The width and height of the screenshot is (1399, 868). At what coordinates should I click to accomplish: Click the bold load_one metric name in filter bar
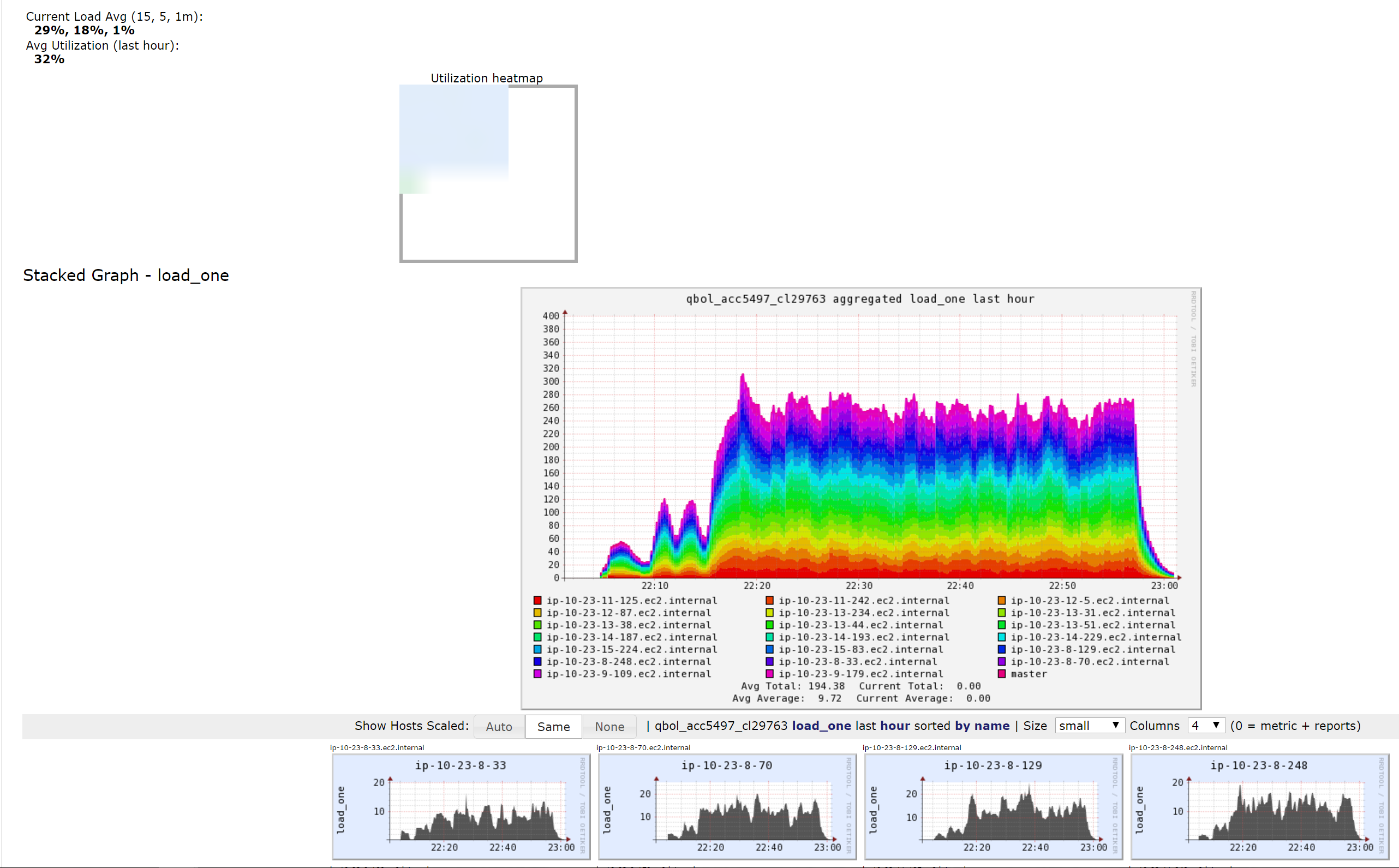pyautogui.click(x=821, y=726)
